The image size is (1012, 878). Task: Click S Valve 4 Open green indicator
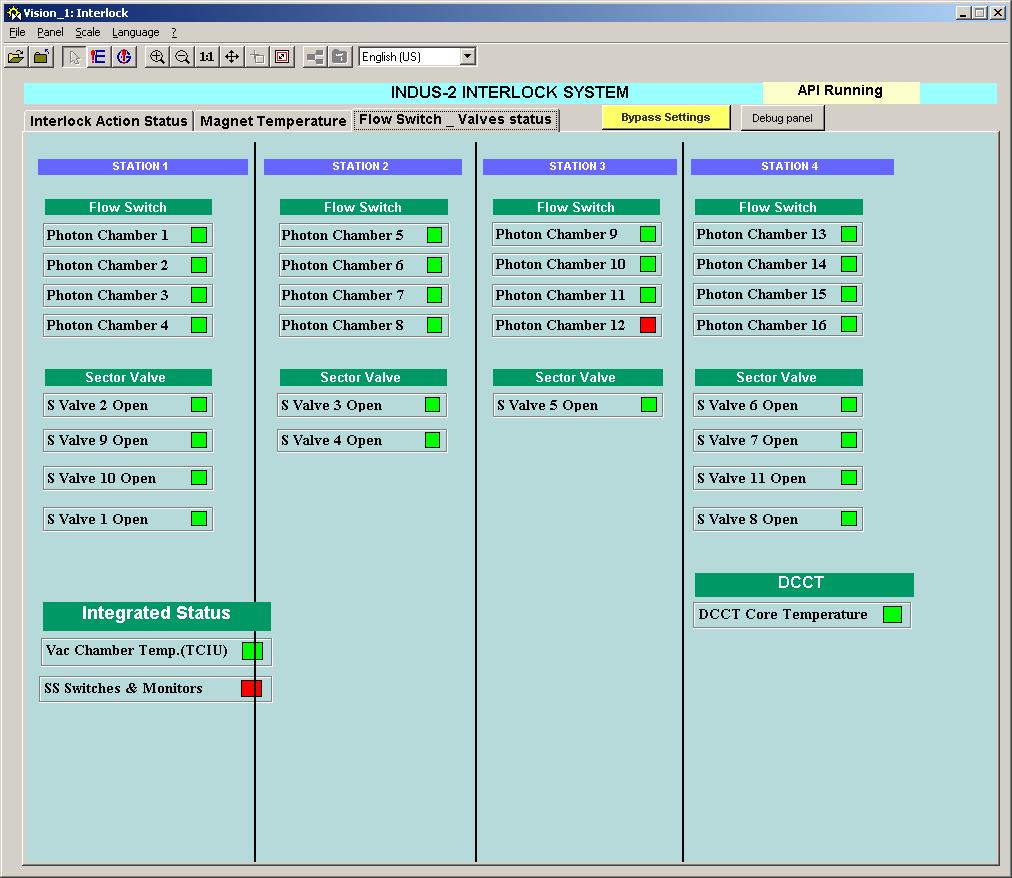pos(432,440)
